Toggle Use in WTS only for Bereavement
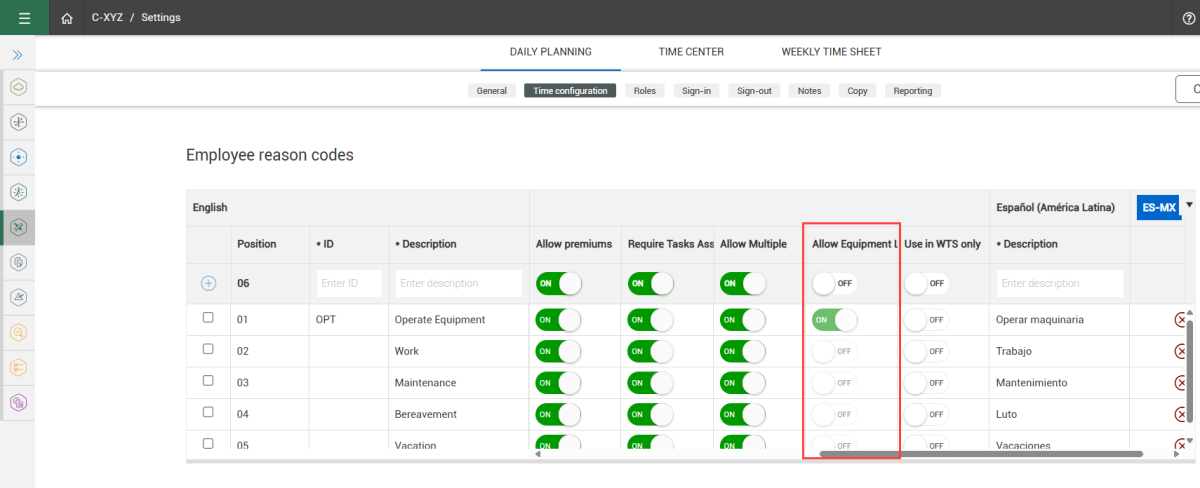Image resolution: width=1200 pixels, height=488 pixels. (926, 414)
